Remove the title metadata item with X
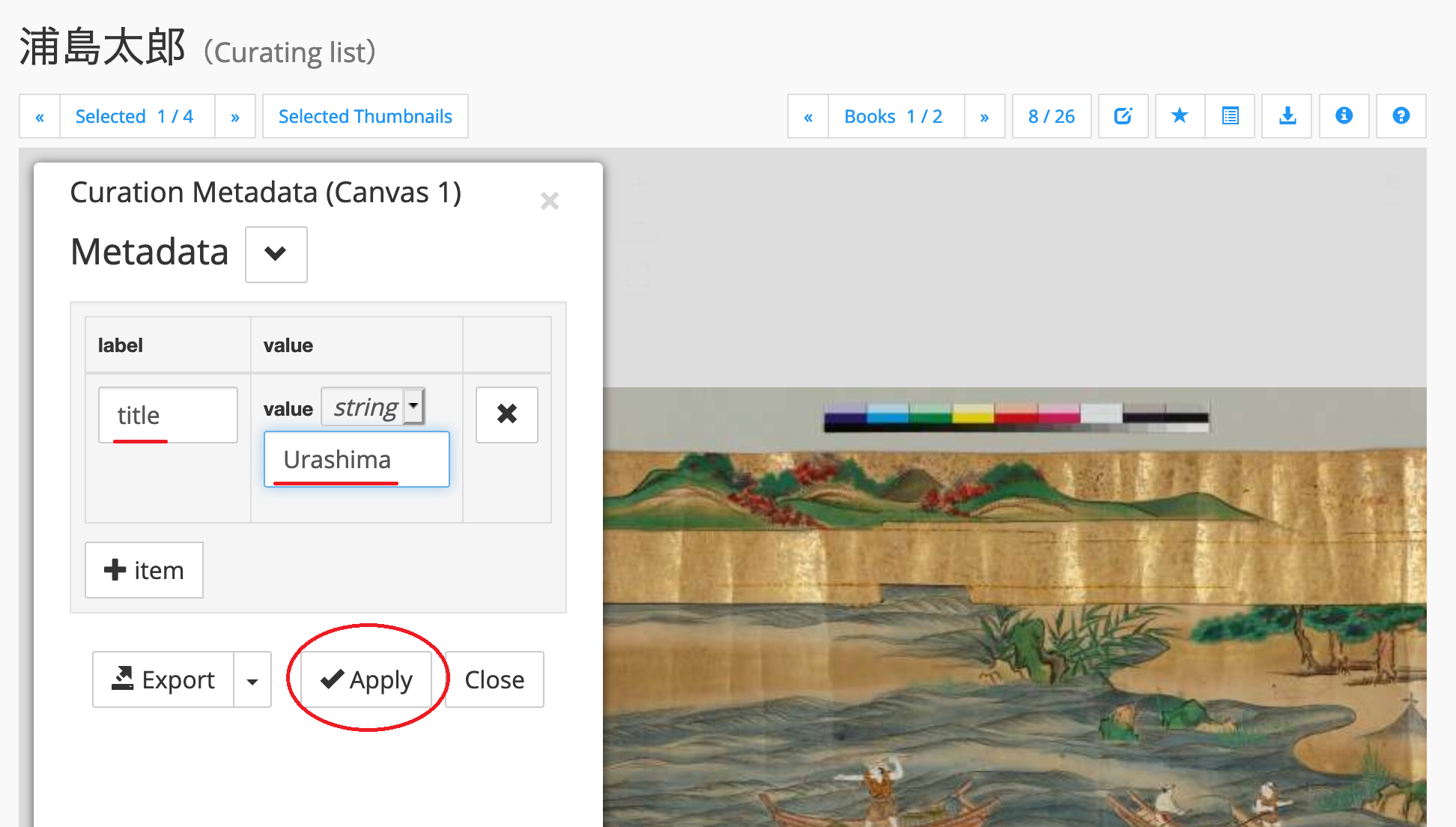Viewport: 1456px width, 827px height. click(507, 414)
